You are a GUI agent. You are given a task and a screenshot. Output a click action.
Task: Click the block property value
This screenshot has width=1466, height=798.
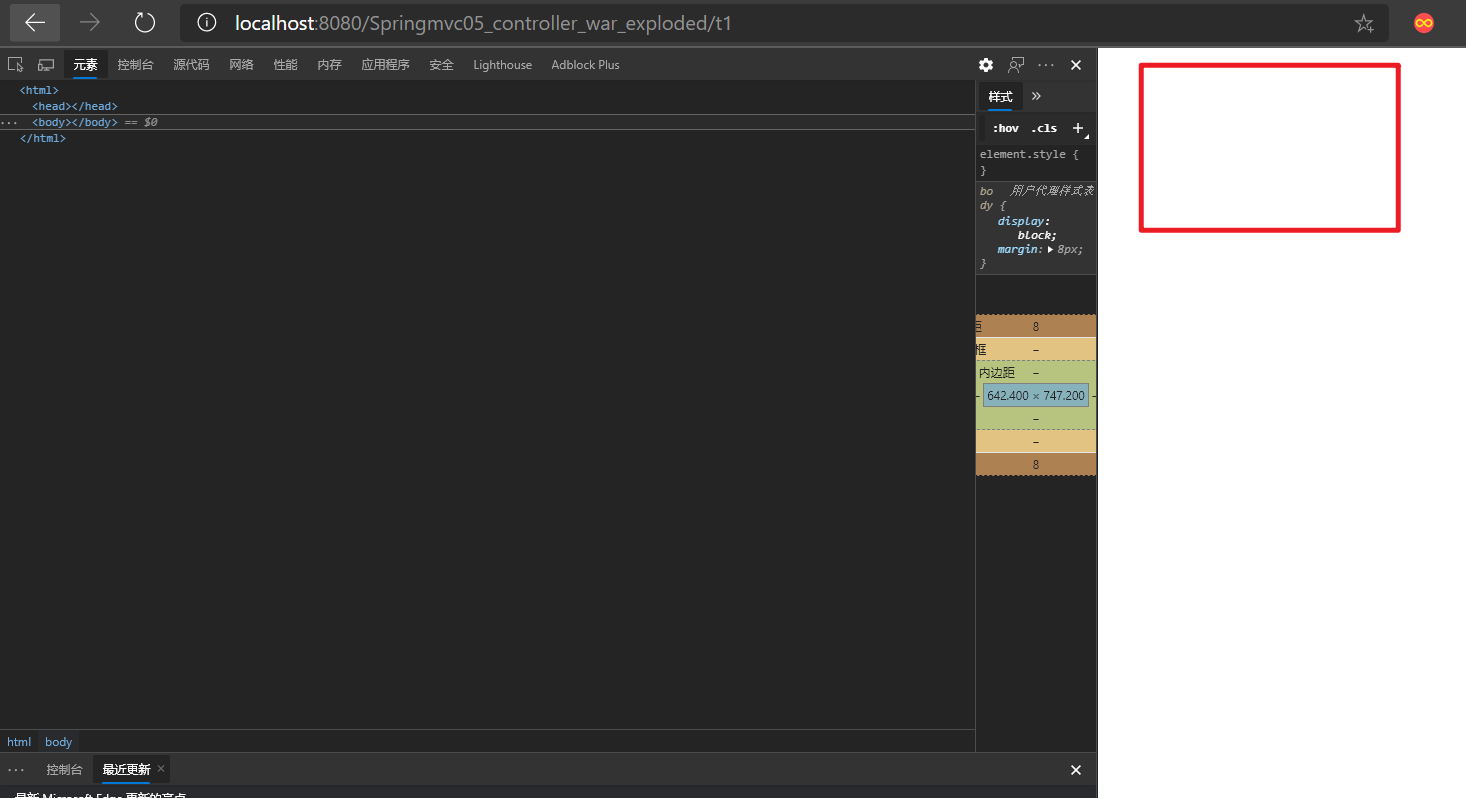pyautogui.click(x=1034, y=235)
